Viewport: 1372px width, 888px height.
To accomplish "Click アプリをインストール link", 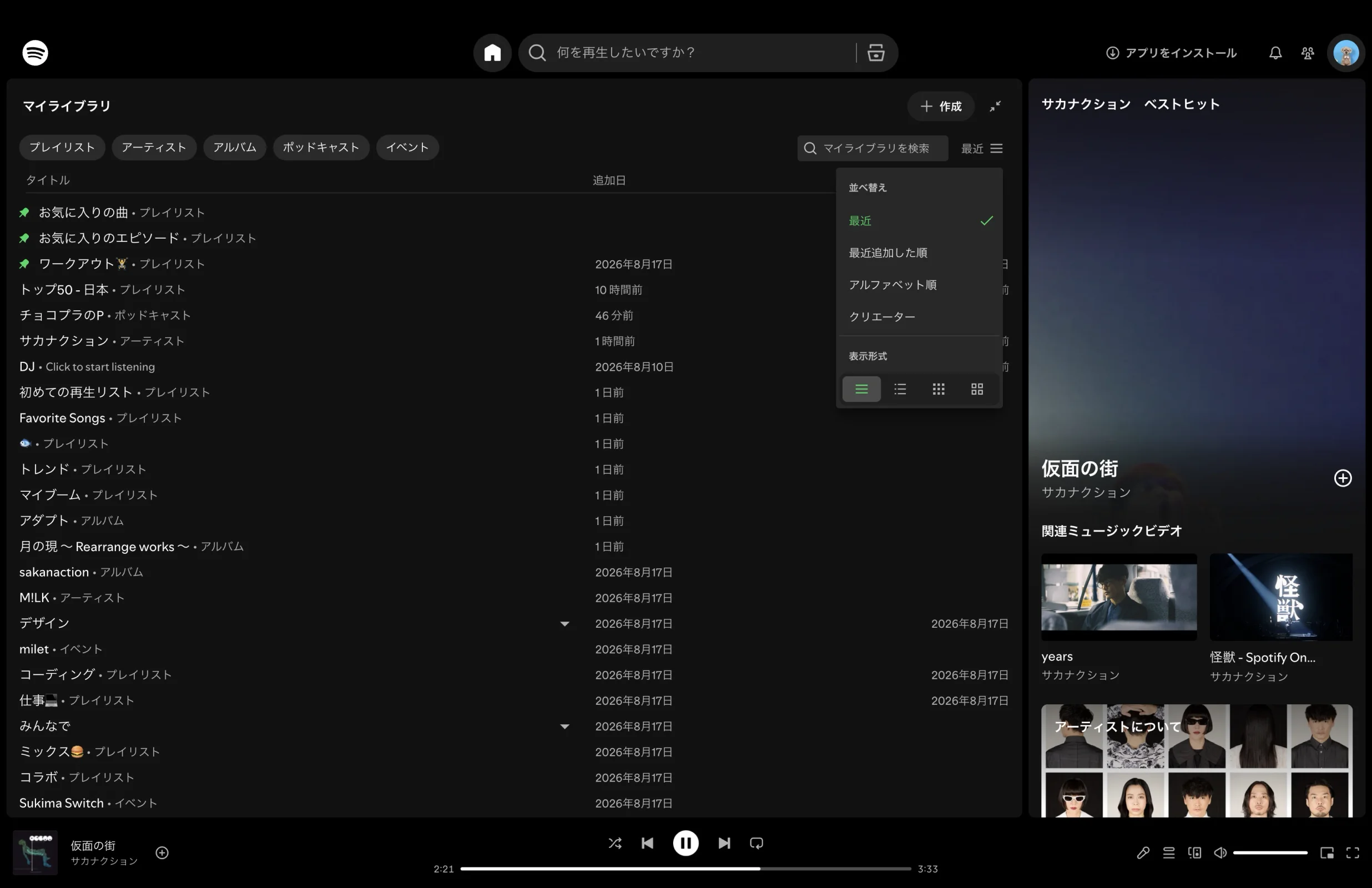I will [x=1171, y=53].
